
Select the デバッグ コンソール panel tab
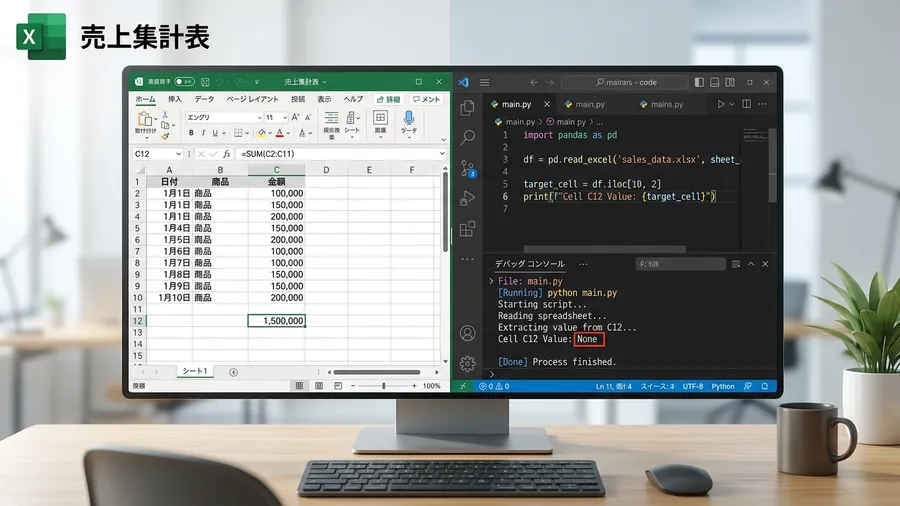point(530,264)
